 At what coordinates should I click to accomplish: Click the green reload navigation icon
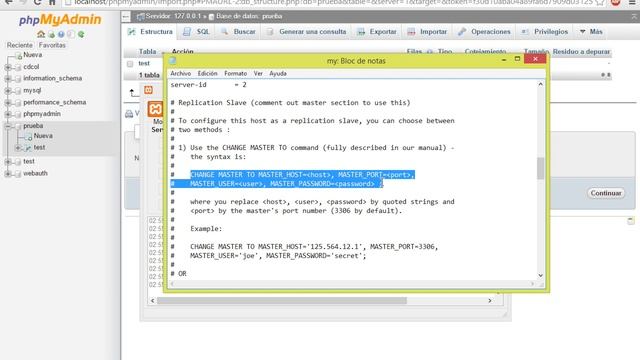coord(81,34)
